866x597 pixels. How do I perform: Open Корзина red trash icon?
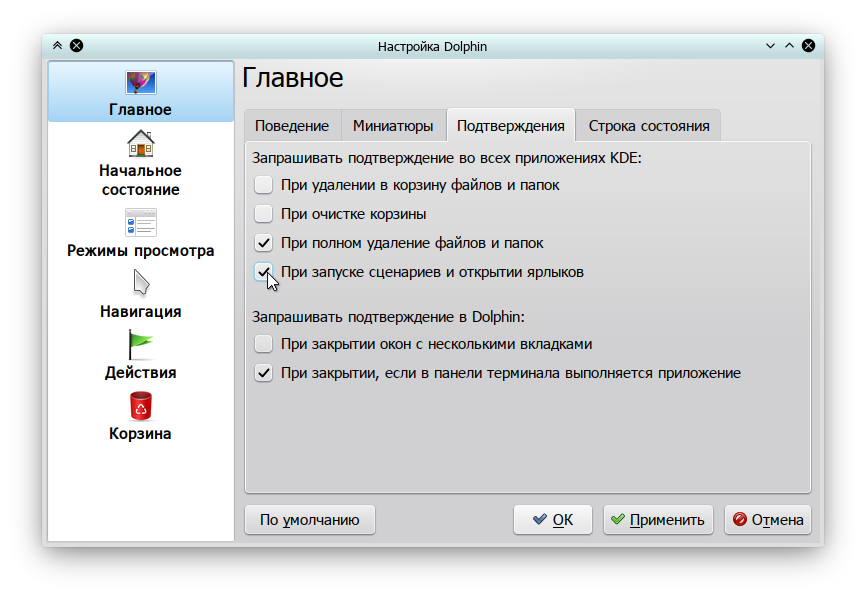point(140,406)
